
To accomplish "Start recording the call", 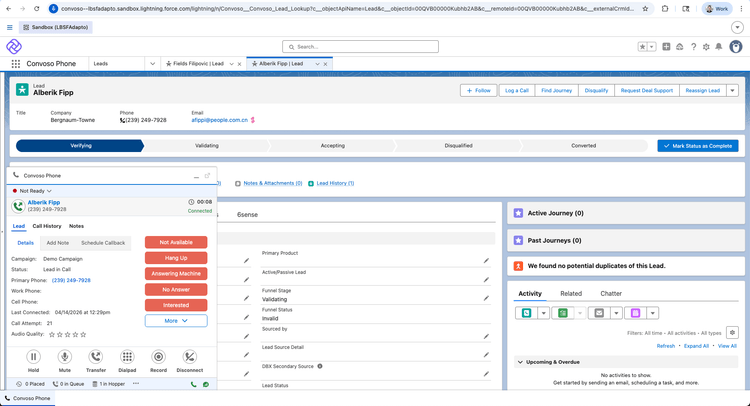I will tap(158, 357).
